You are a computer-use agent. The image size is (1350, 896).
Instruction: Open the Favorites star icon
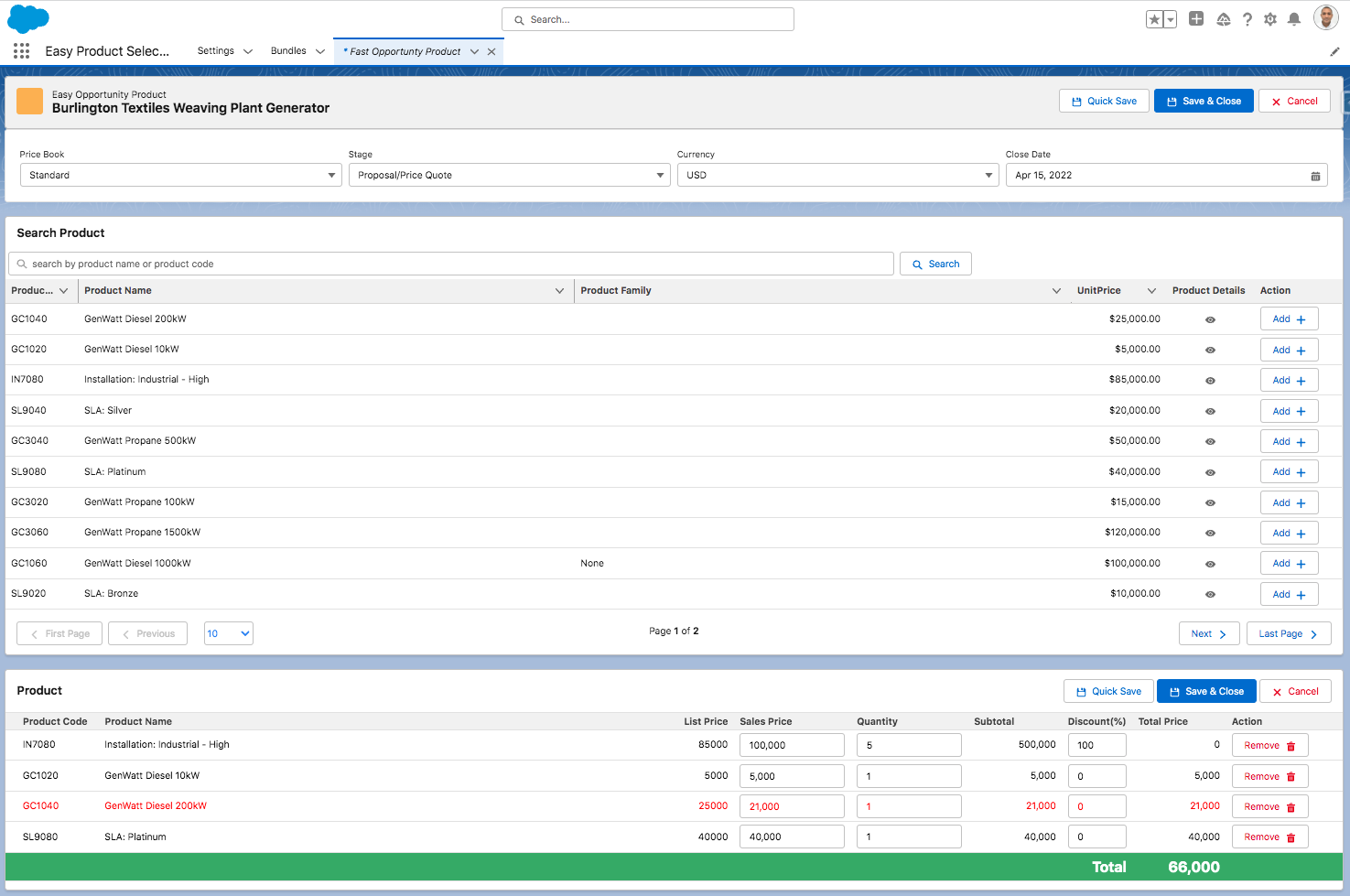click(1155, 19)
